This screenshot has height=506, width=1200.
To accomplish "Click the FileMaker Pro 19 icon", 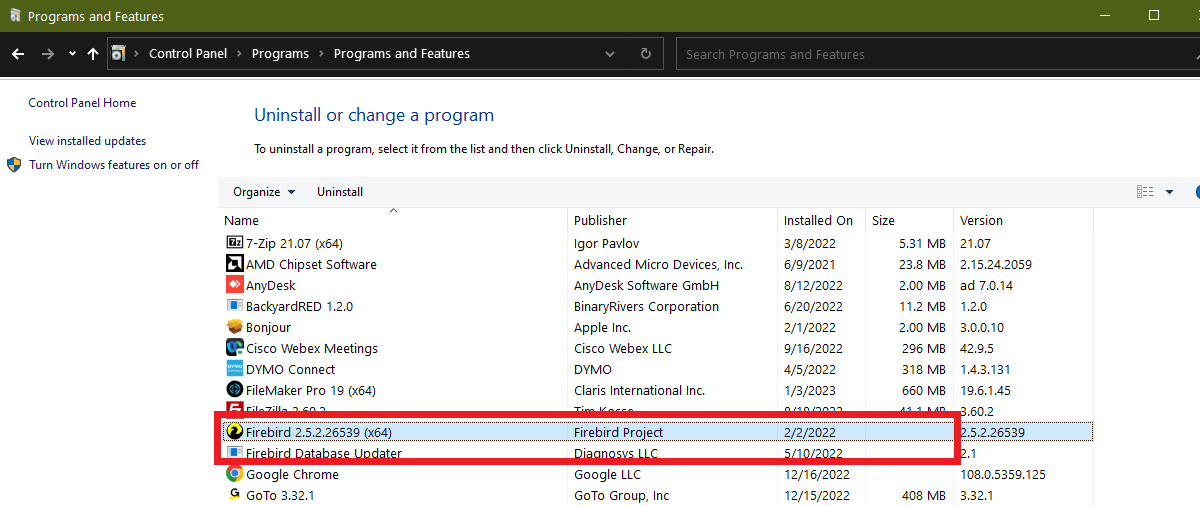I will click(x=235, y=390).
